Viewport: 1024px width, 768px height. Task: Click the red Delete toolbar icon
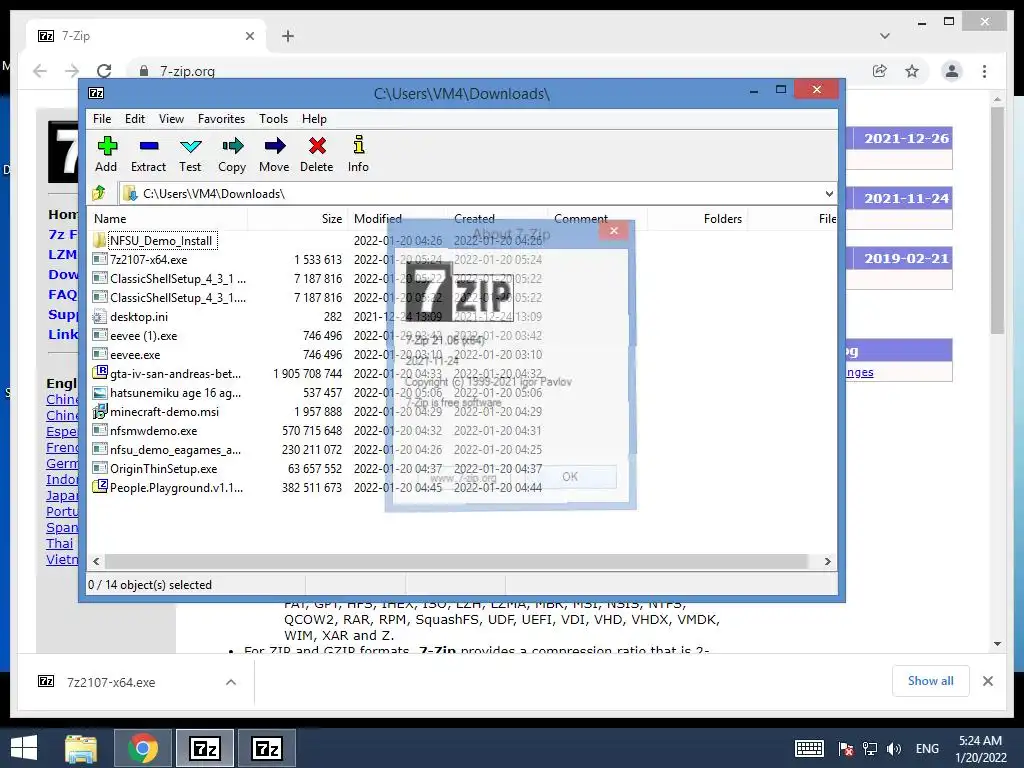tap(317, 146)
